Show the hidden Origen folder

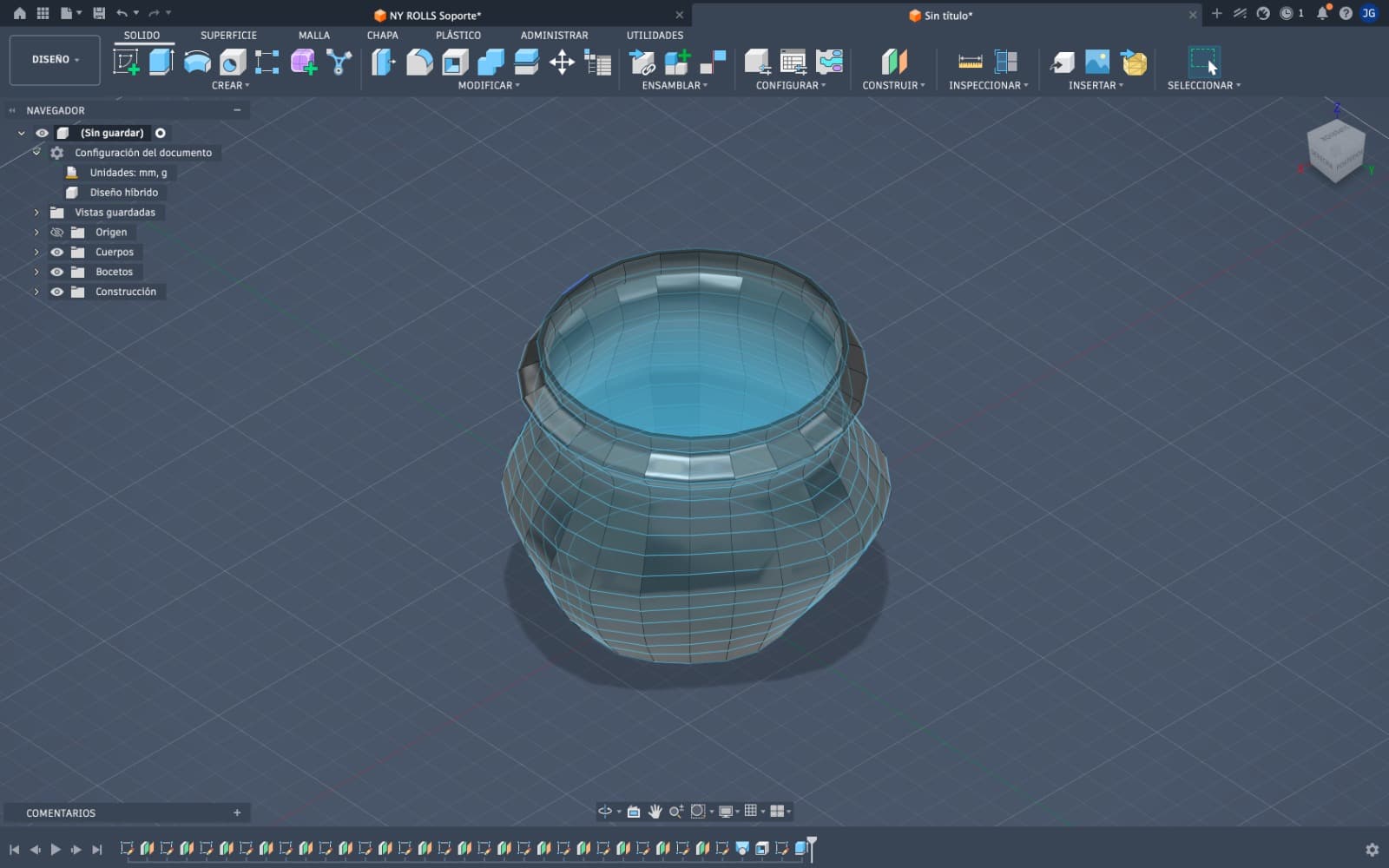pyautogui.click(x=57, y=232)
